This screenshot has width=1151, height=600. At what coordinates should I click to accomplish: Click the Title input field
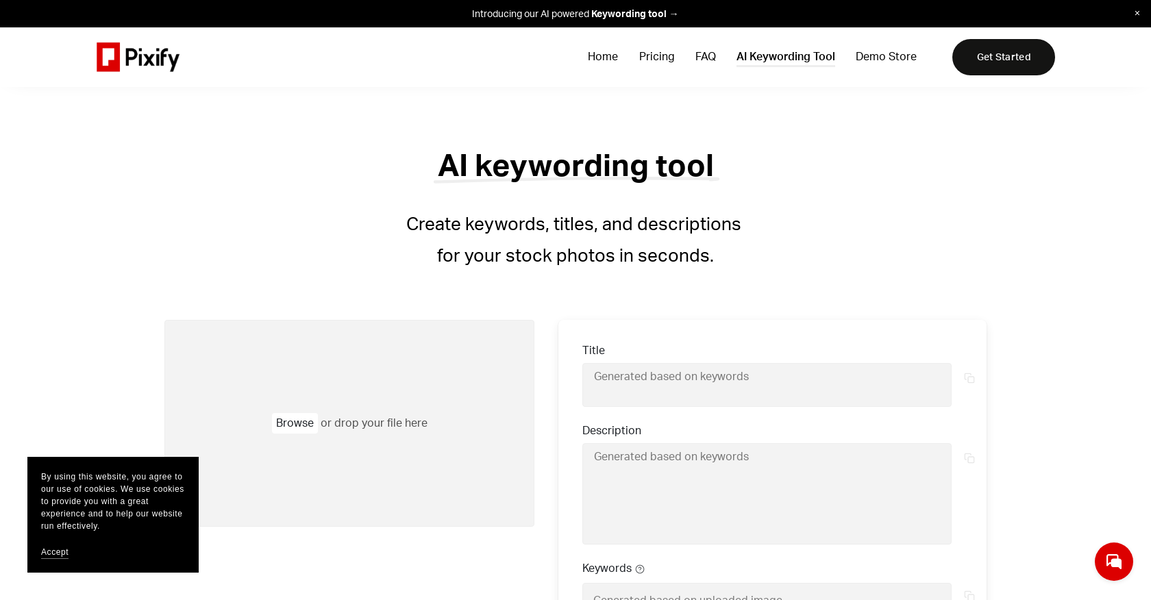point(766,384)
